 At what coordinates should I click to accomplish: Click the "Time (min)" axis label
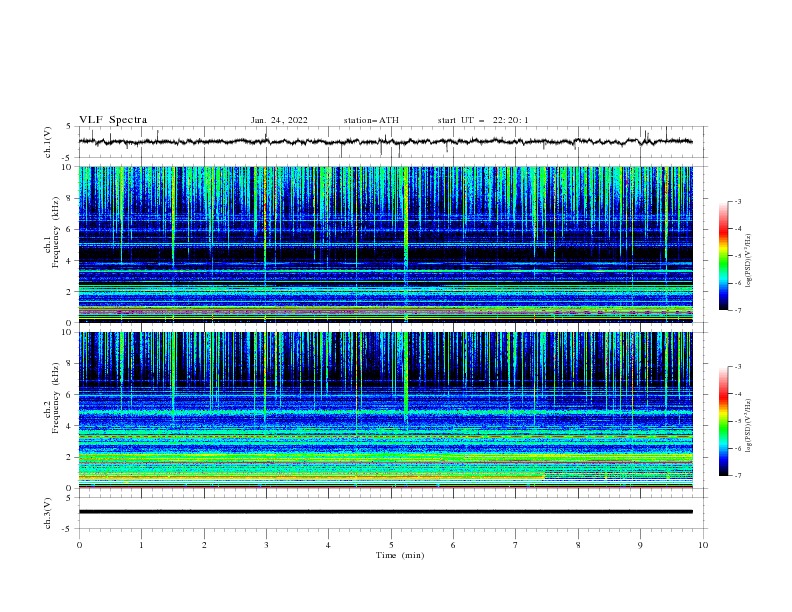coord(400,555)
